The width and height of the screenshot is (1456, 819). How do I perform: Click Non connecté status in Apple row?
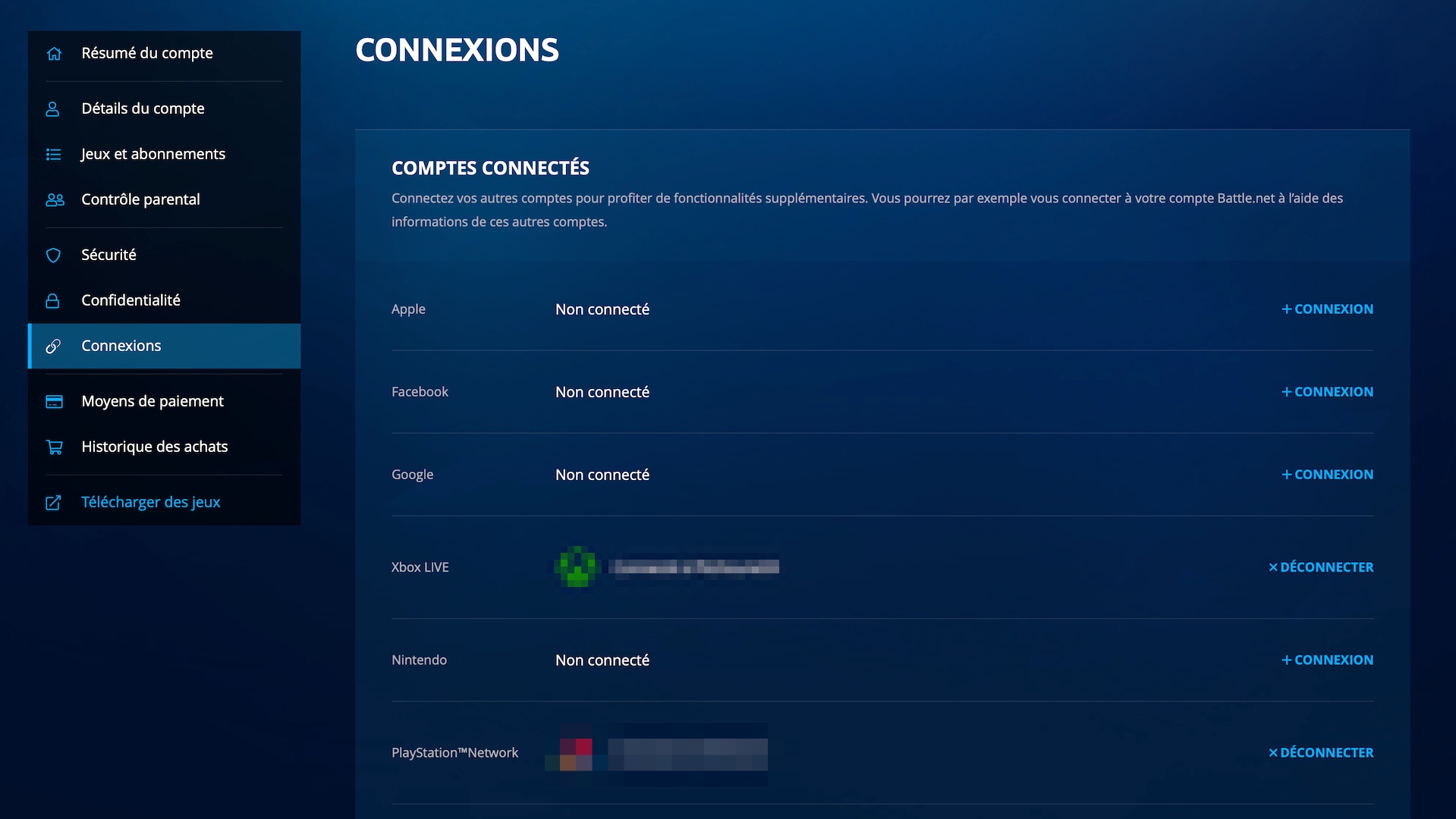[x=602, y=309]
